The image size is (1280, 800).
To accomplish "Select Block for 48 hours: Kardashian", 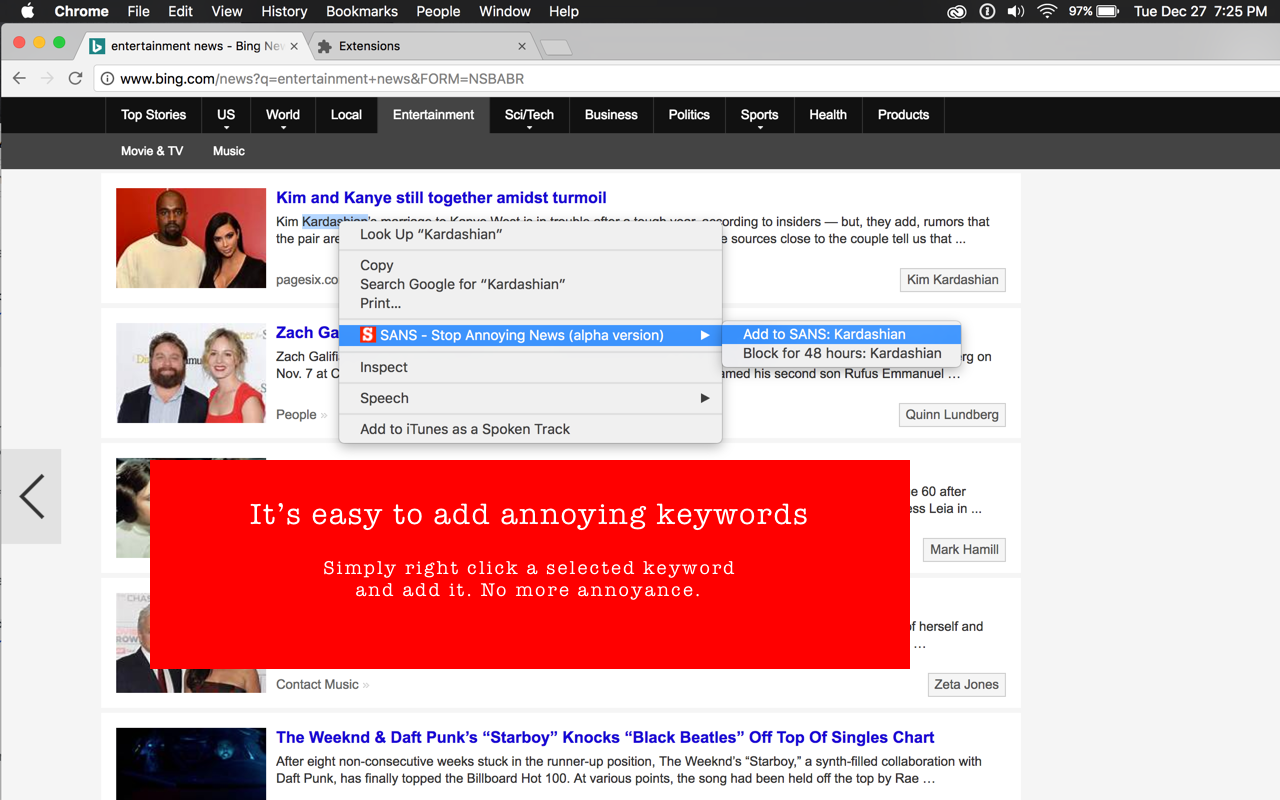I will (x=841, y=353).
